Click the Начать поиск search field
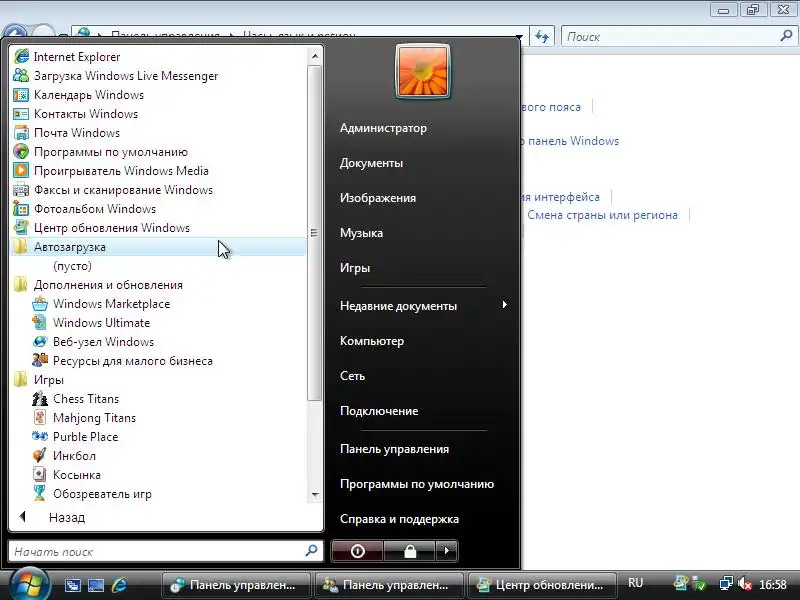The image size is (800, 600). 166,552
